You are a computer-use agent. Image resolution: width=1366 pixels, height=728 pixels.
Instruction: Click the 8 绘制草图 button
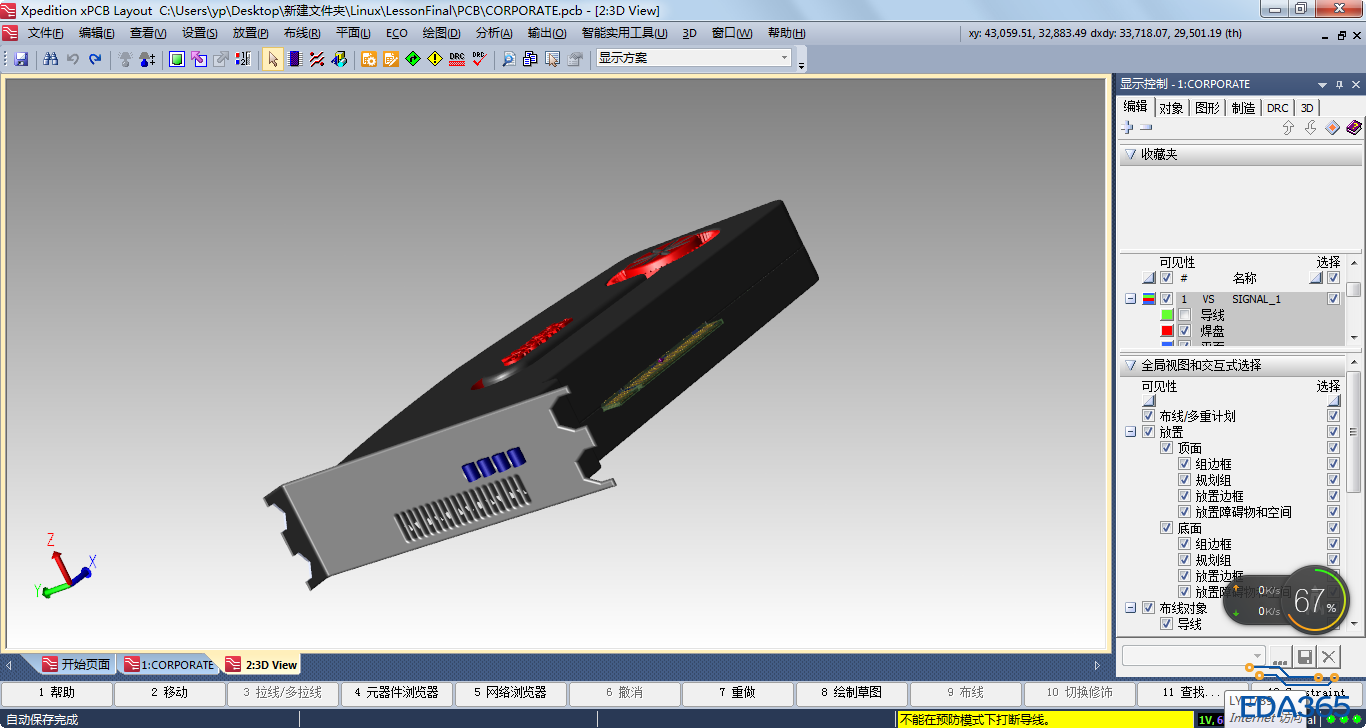pos(852,692)
